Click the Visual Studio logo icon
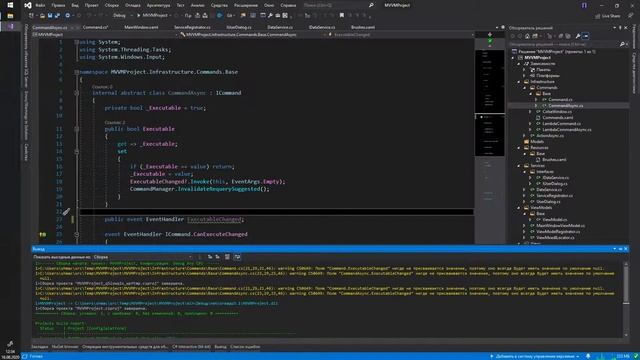Image resolution: width=640 pixels, height=360 pixels. click(28, 5)
